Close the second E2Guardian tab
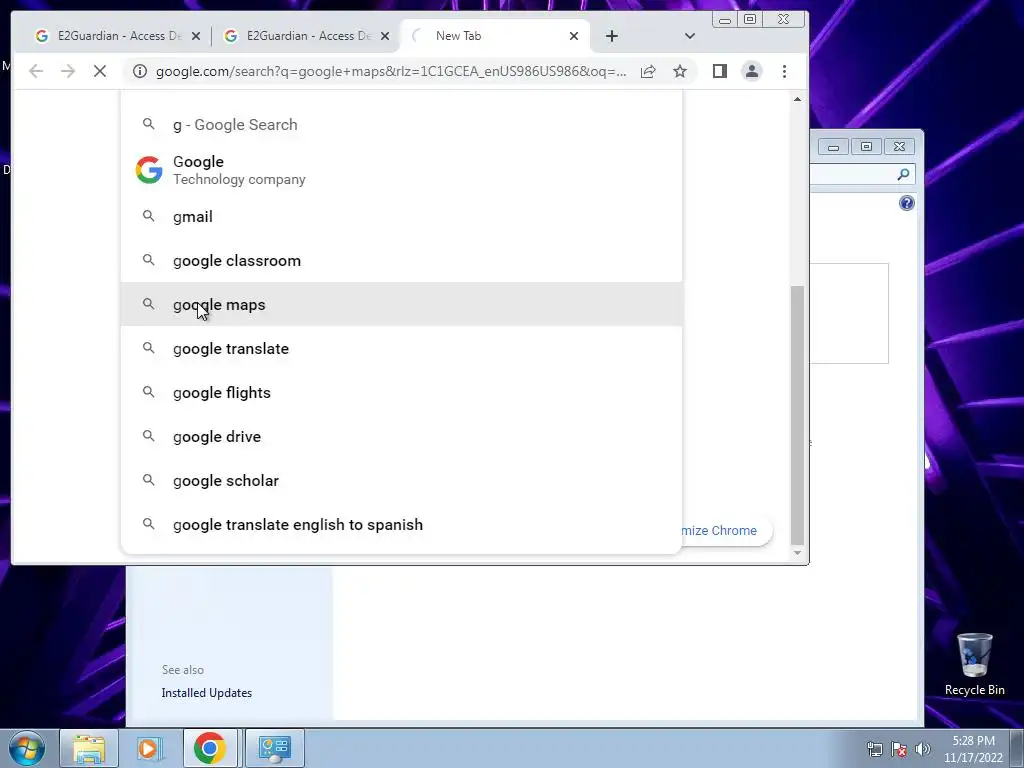The image size is (1024, 768). (385, 36)
